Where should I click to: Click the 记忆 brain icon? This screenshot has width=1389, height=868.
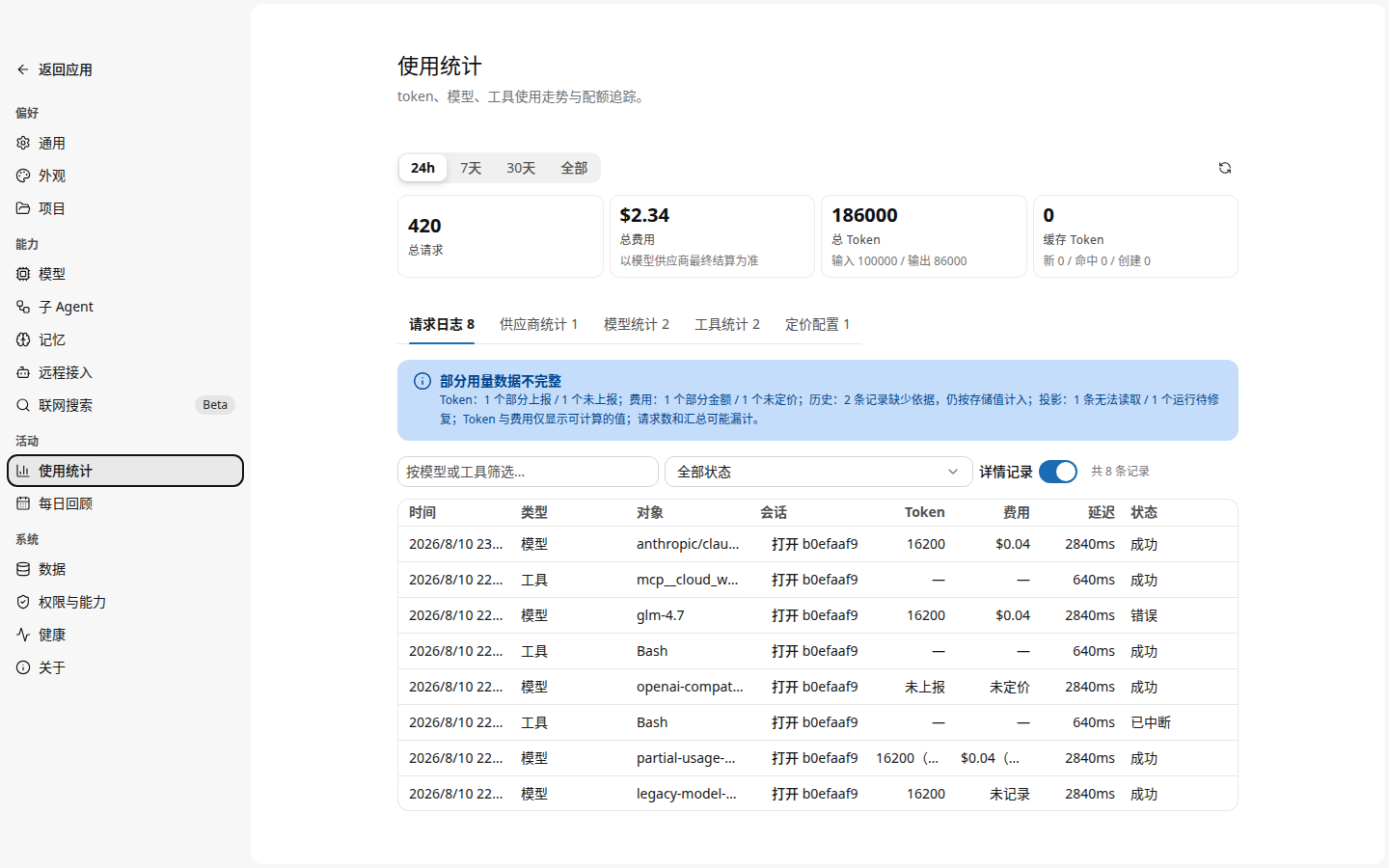click(x=23, y=339)
